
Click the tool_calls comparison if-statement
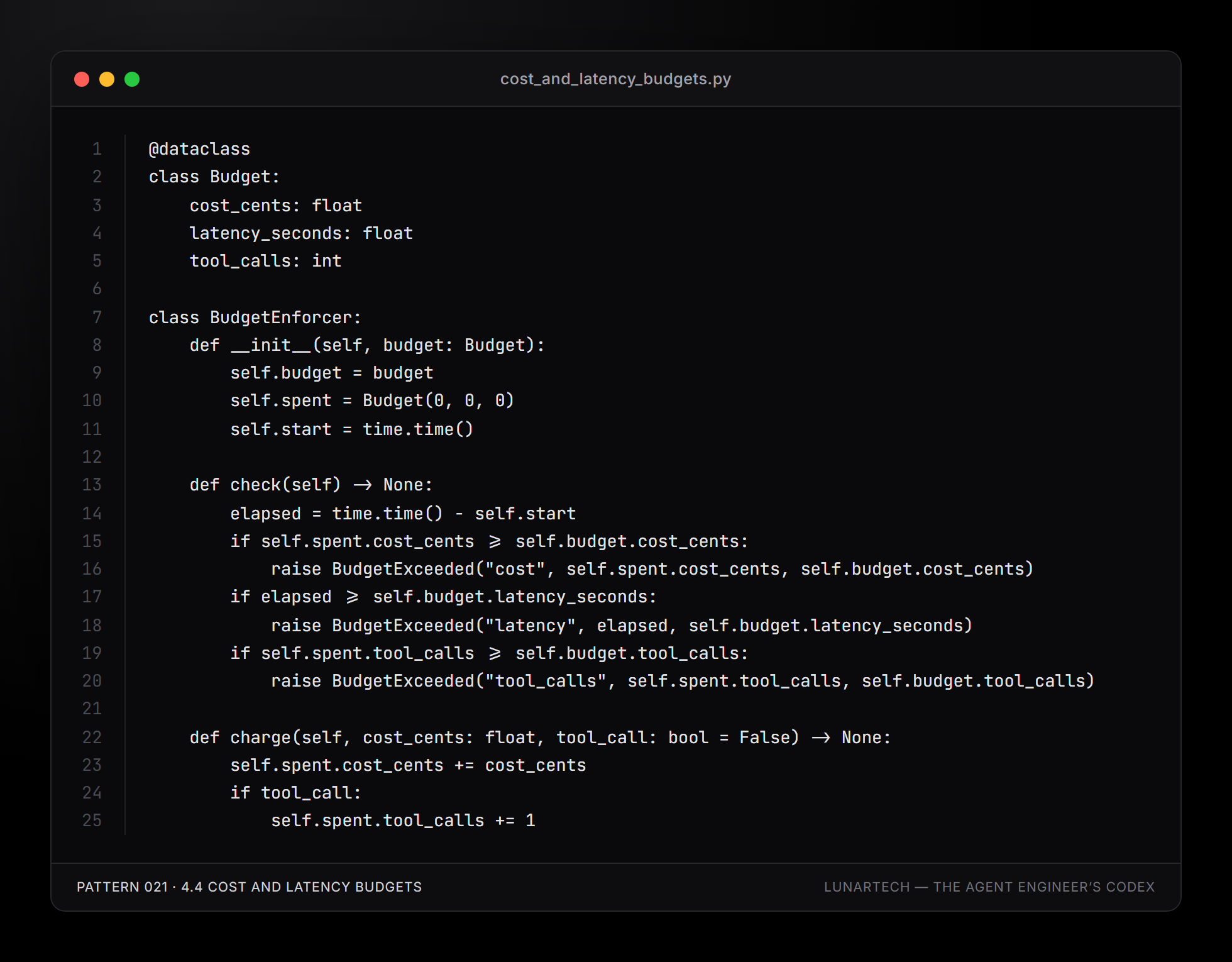(x=490, y=653)
